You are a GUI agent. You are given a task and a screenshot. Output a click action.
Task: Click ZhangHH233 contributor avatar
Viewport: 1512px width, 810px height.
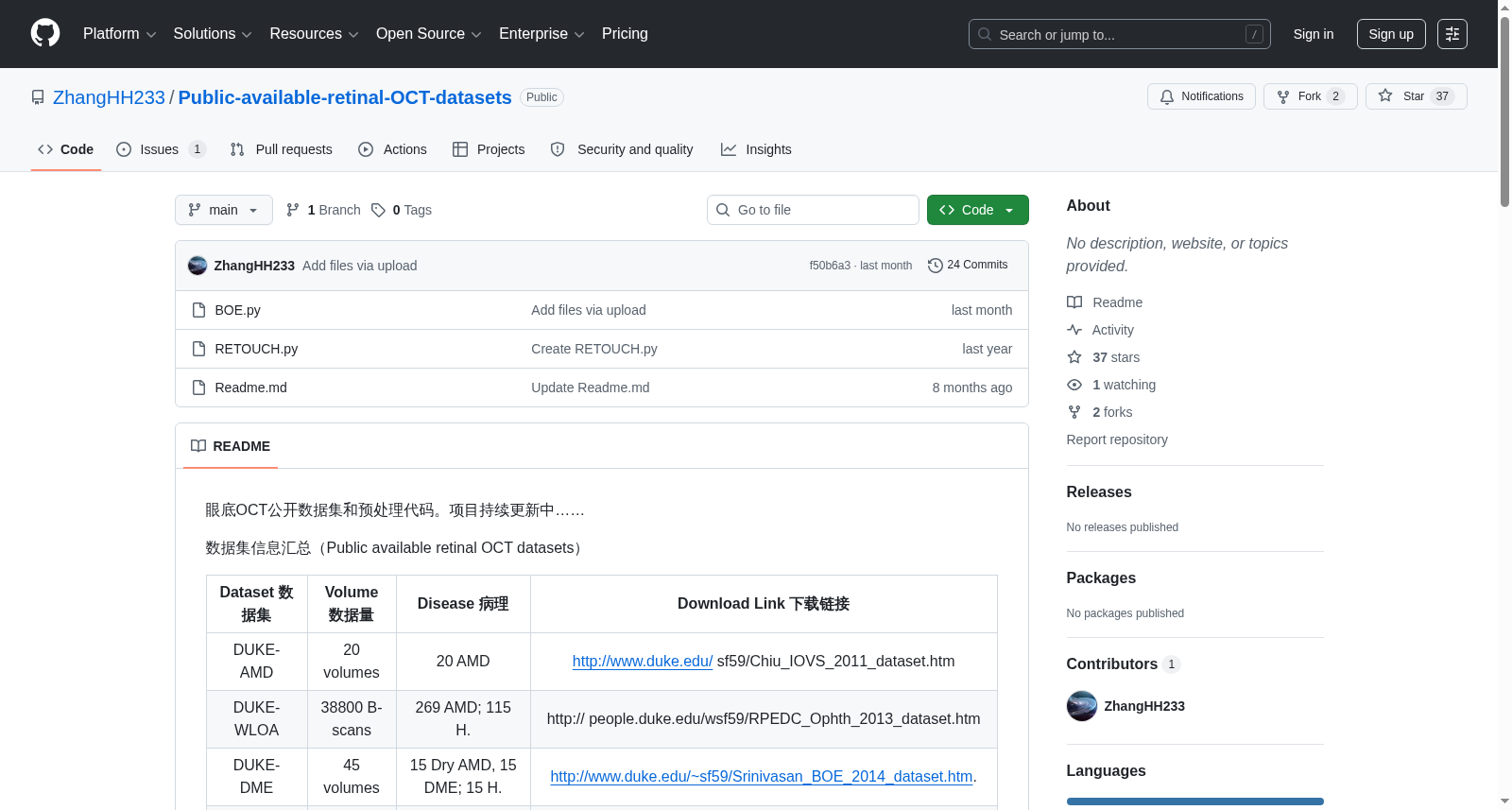(1082, 706)
